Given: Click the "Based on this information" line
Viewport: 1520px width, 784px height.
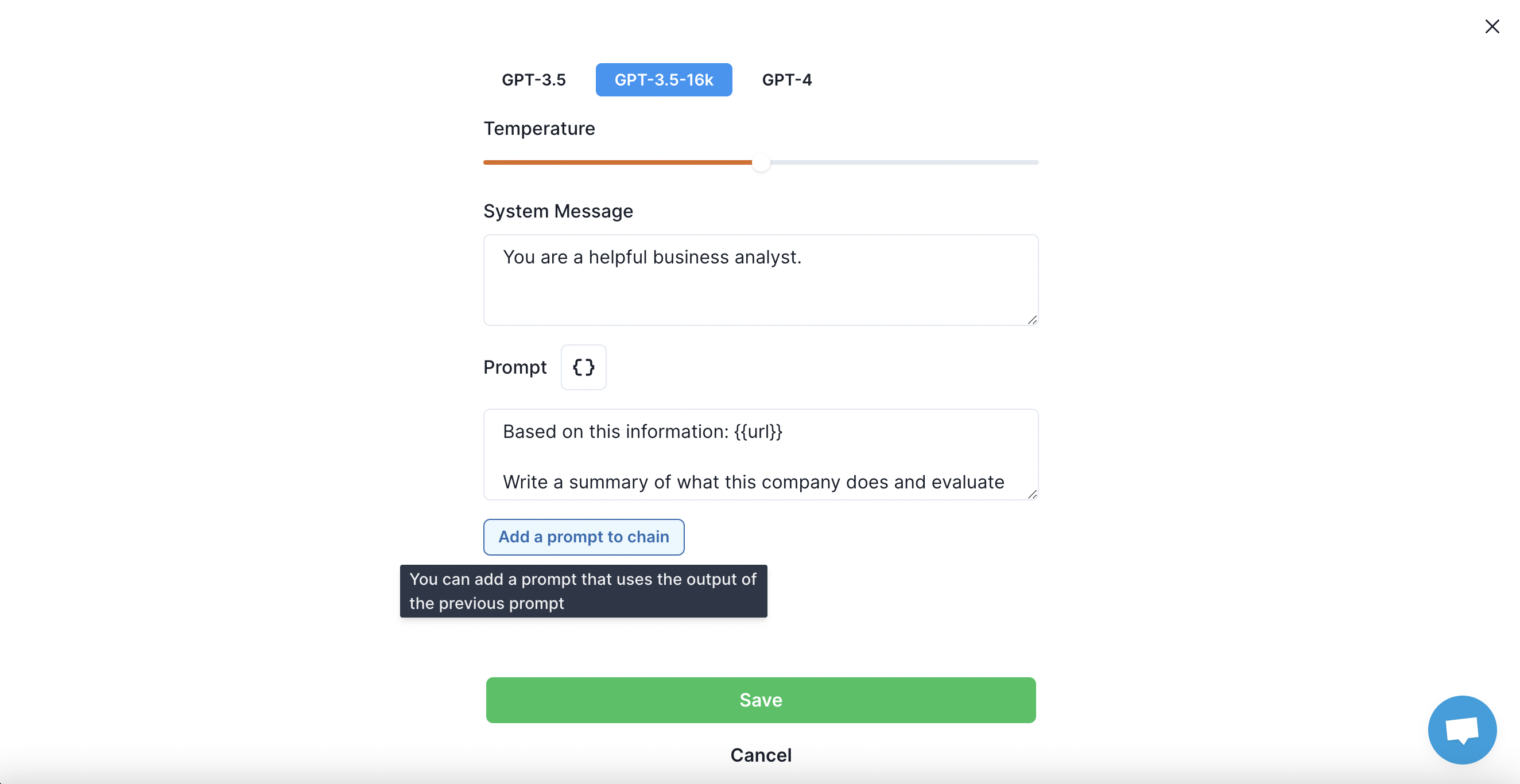Looking at the screenshot, I should coord(642,432).
